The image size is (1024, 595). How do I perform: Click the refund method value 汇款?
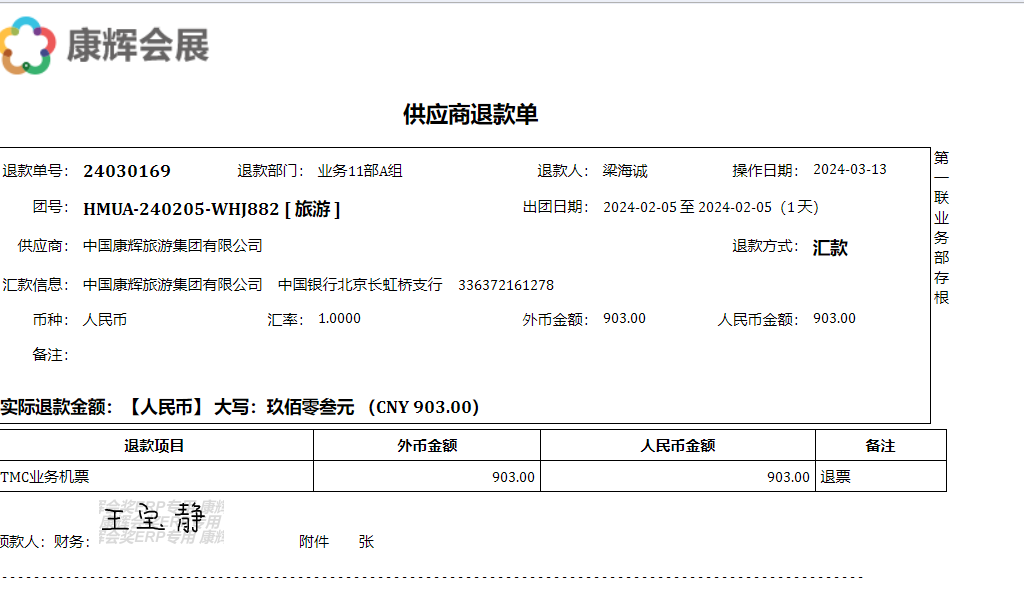[x=830, y=248]
